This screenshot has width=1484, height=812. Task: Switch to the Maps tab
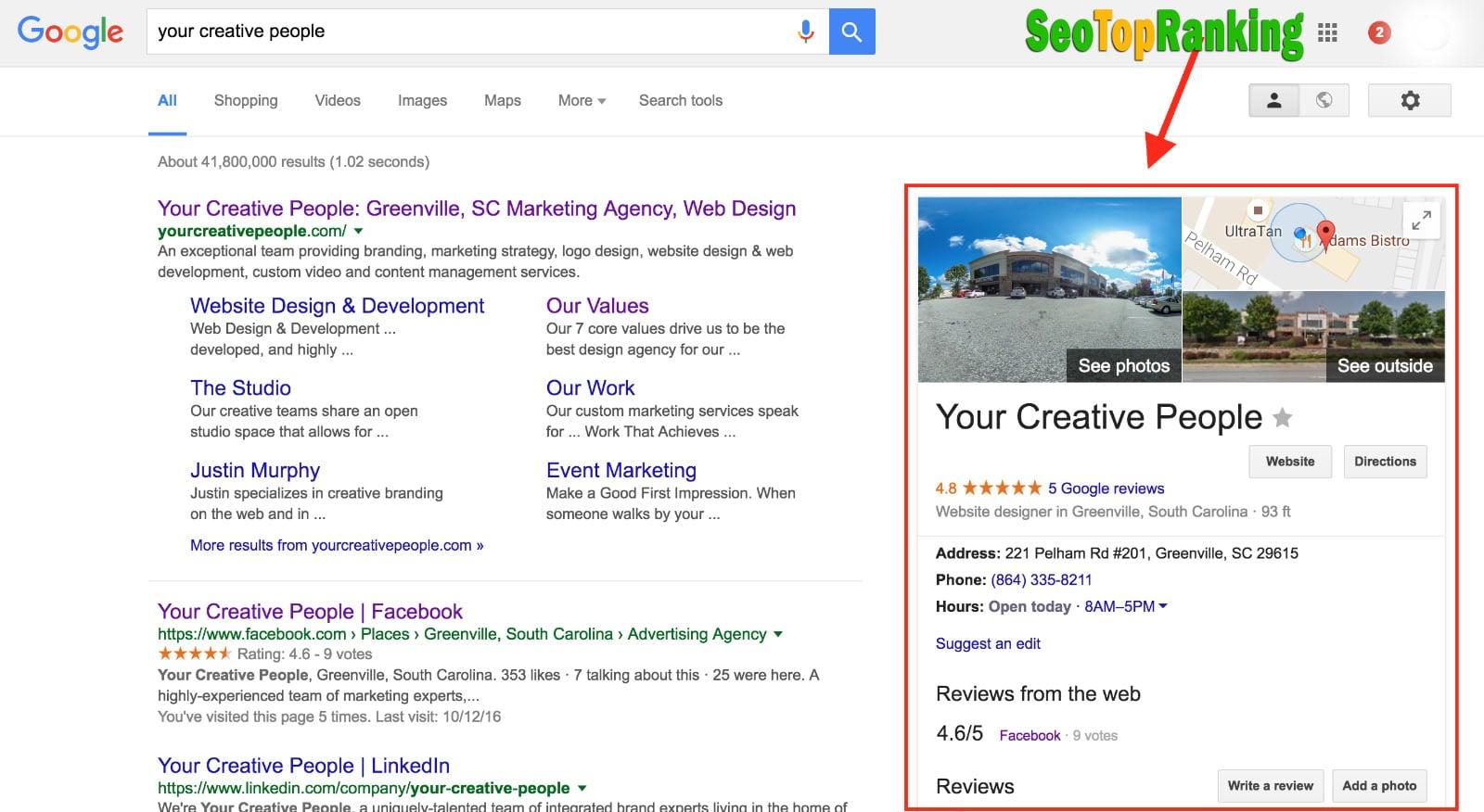click(502, 100)
